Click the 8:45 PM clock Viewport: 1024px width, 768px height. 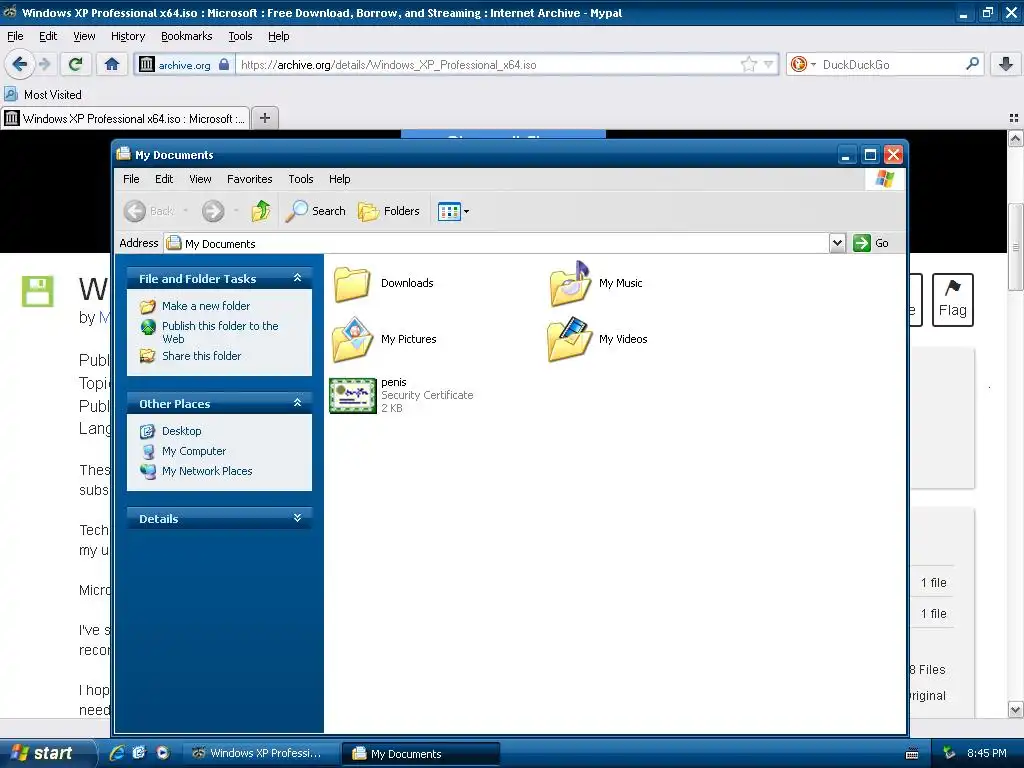(x=986, y=753)
